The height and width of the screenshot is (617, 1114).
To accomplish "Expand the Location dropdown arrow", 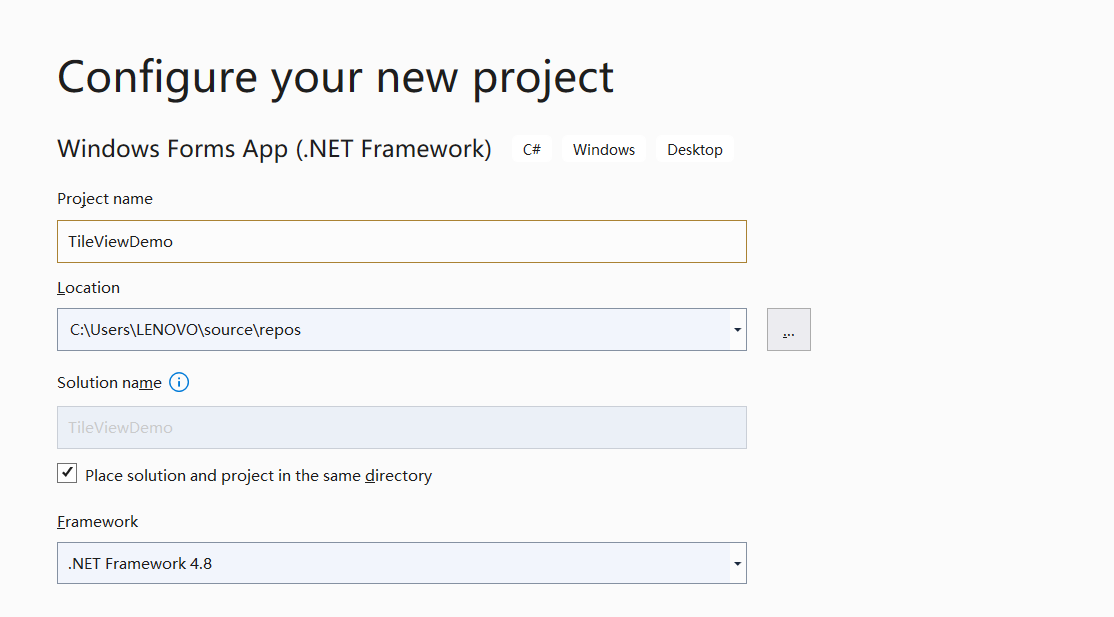I will [737, 330].
